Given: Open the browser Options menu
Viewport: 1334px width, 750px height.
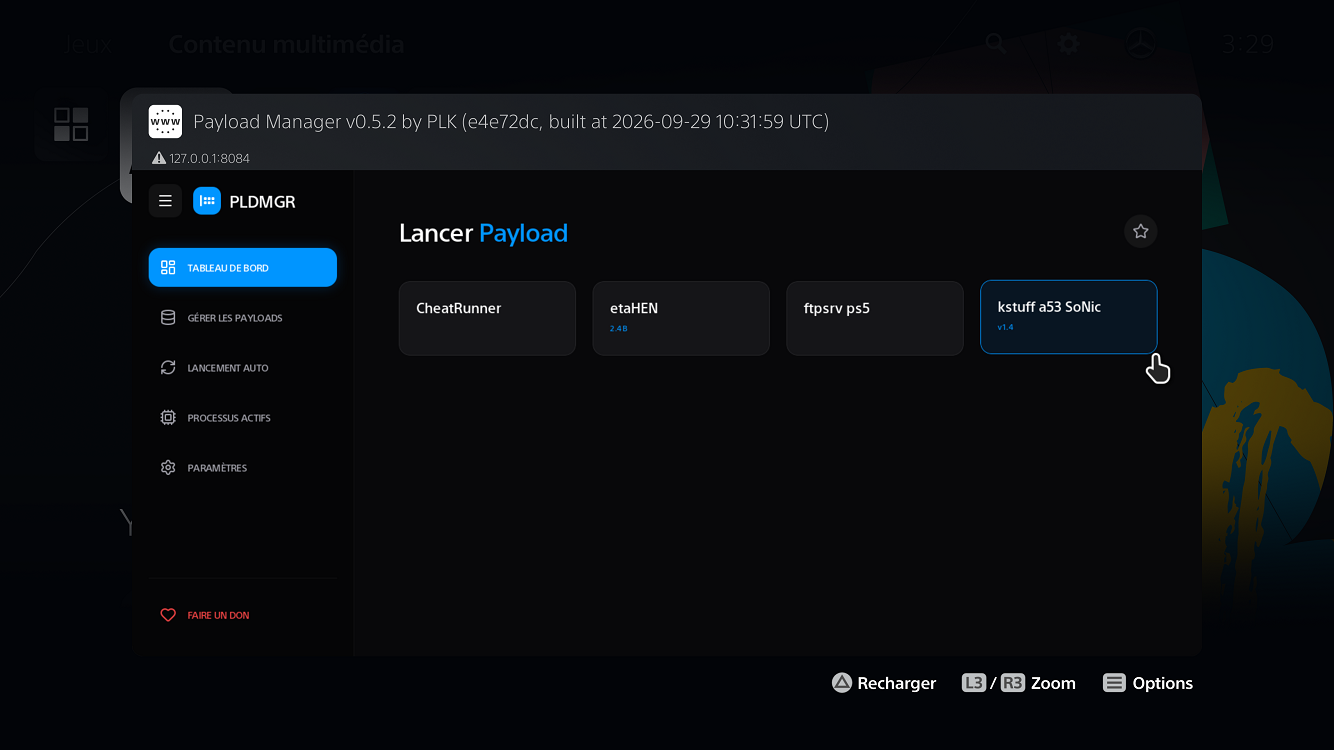Looking at the screenshot, I should pyautogui.click(x=1148, y=683).
